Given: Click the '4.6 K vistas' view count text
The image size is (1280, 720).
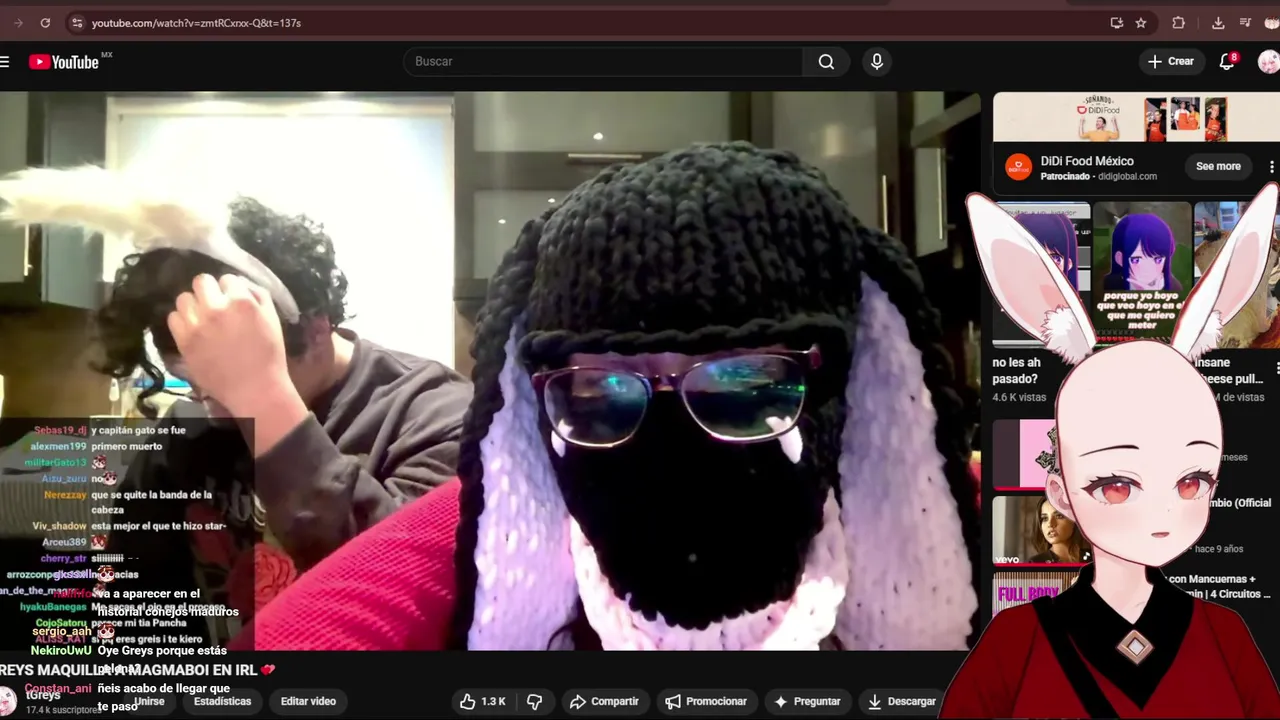Looking at the screenshot, I should [1019, 397].
